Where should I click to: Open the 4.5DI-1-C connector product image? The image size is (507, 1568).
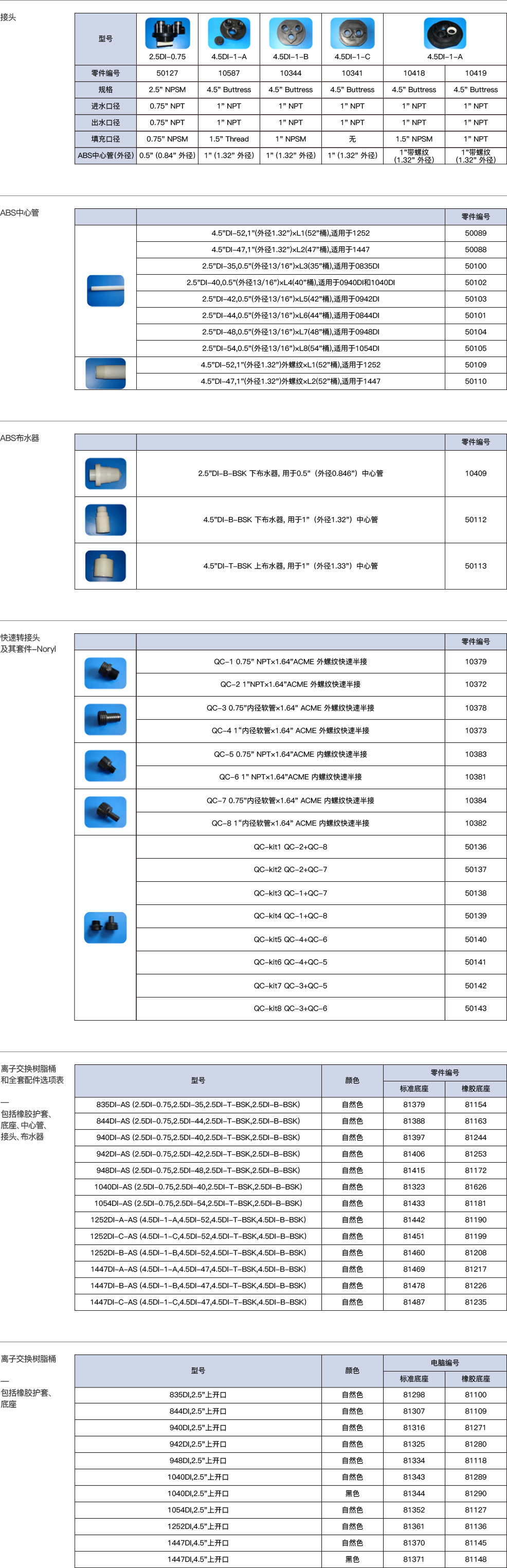(352, 33)
